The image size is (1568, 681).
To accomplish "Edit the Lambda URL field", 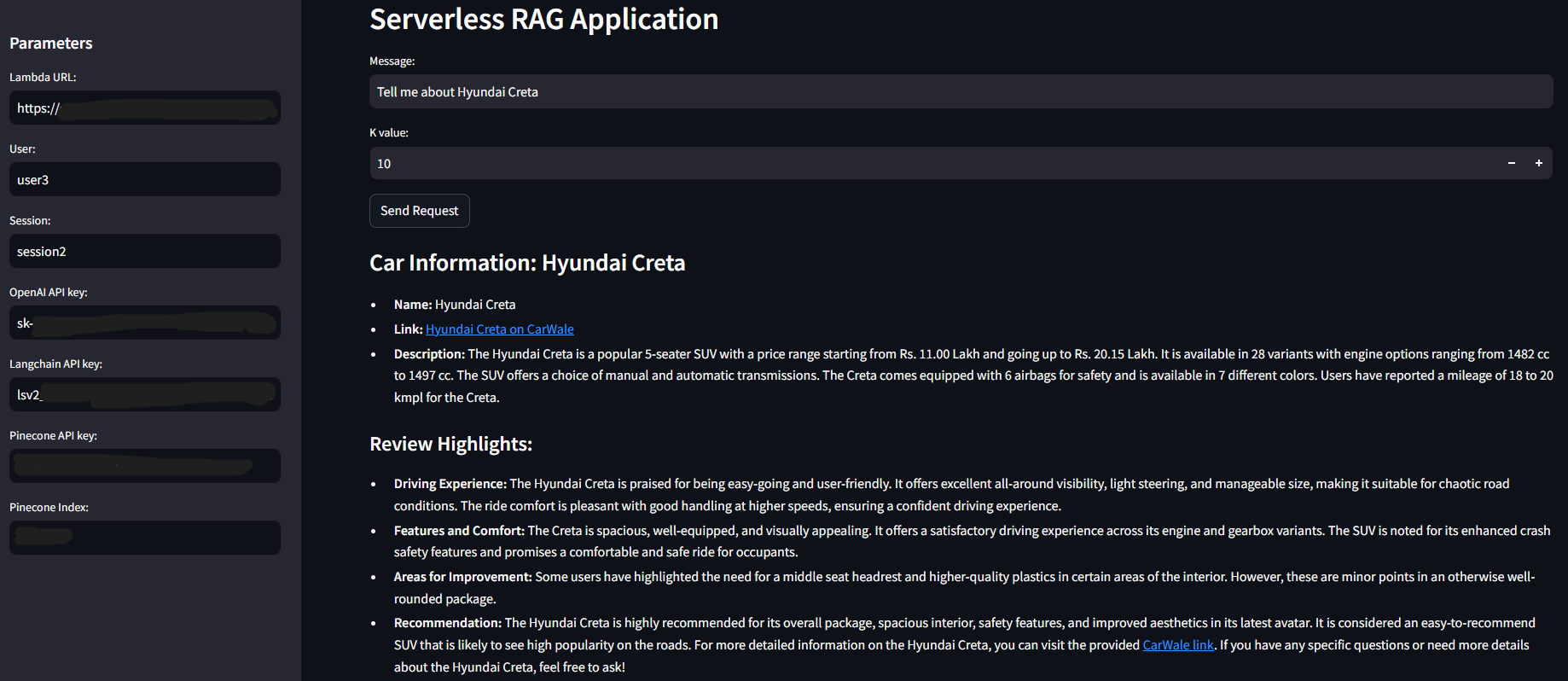I will coord(145,108).
